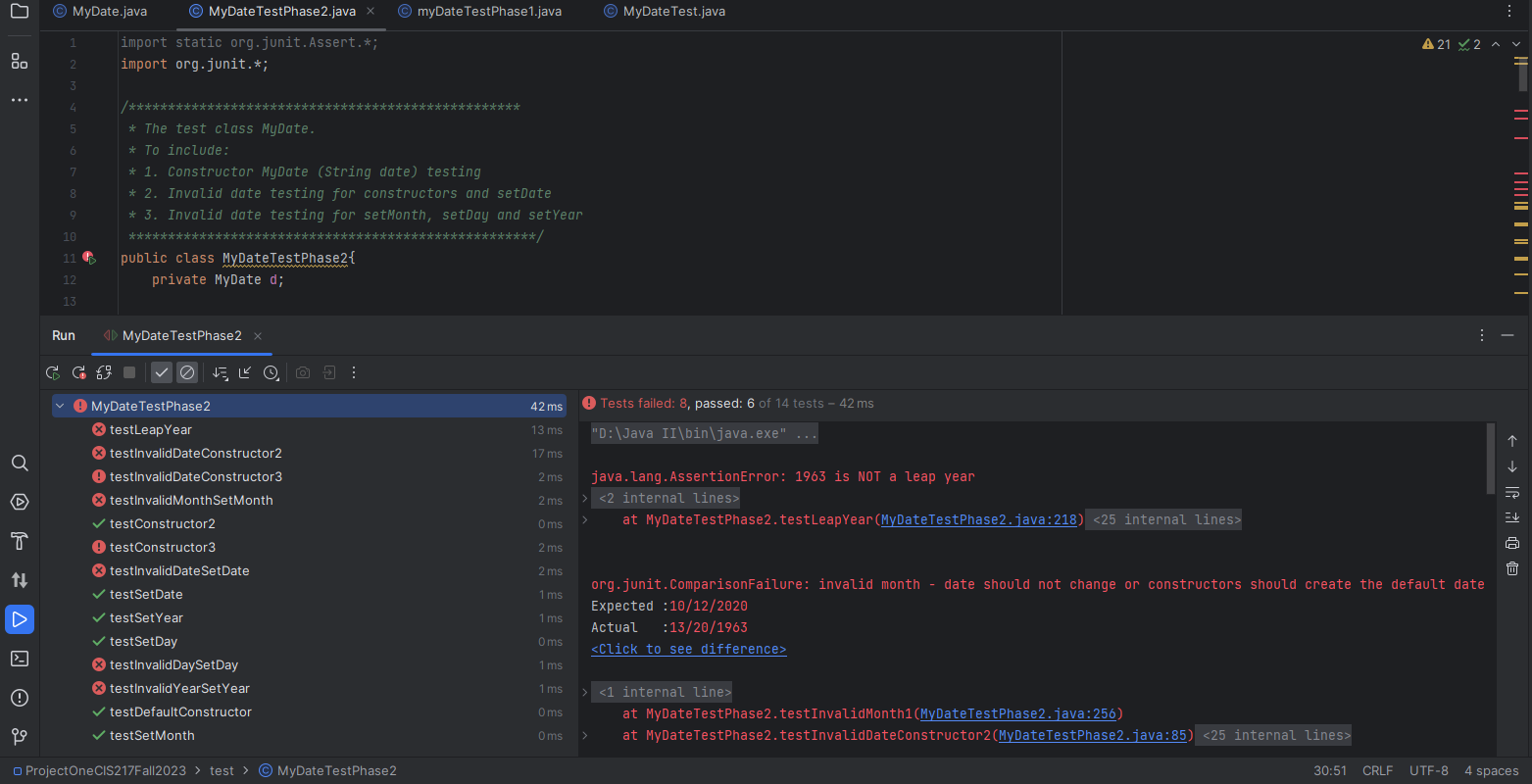Toggle scroll to end of console
The image size is (1532, 784).
point(1512,517)
